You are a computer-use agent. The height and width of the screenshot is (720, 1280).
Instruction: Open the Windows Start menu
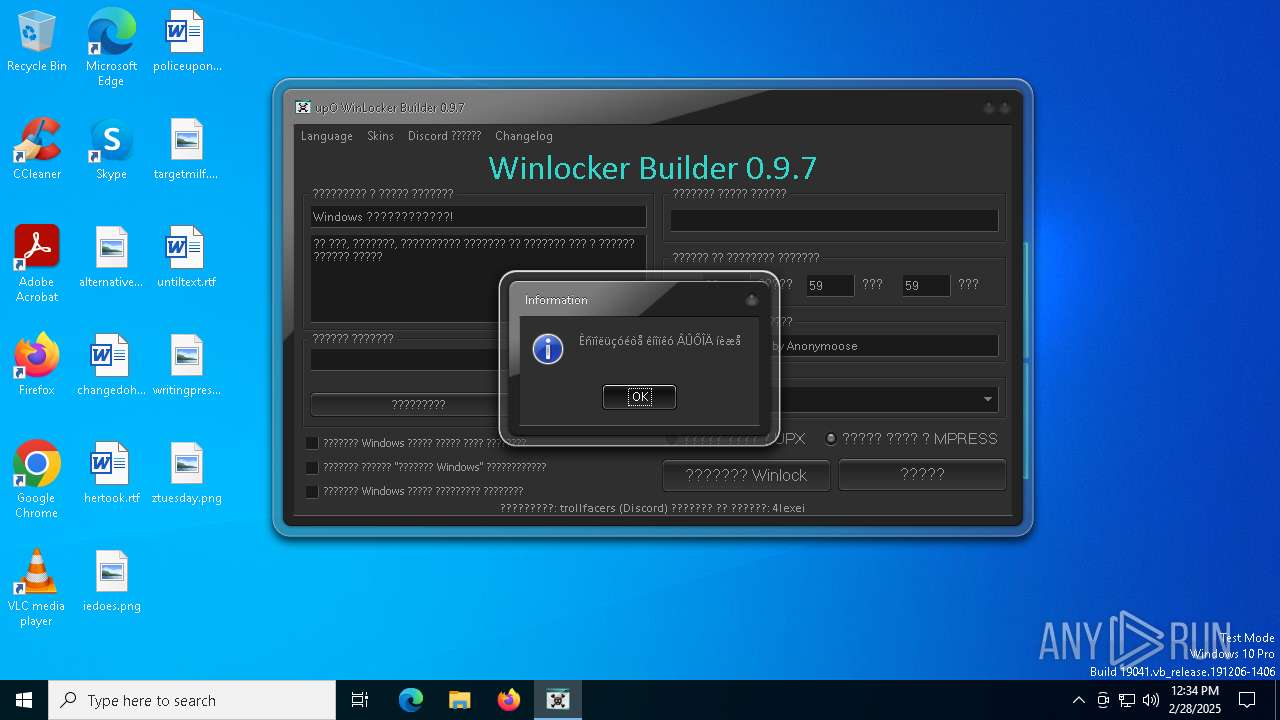click(24, 700)
